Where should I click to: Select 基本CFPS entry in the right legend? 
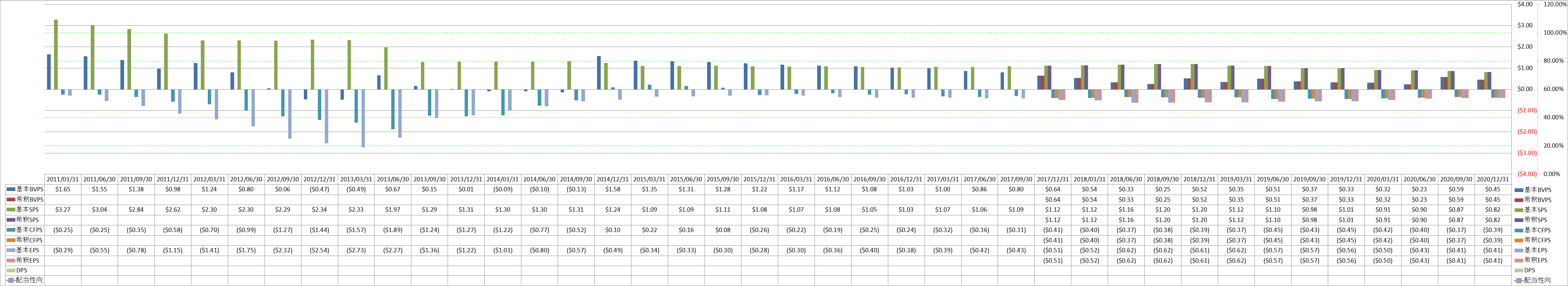1533,230
